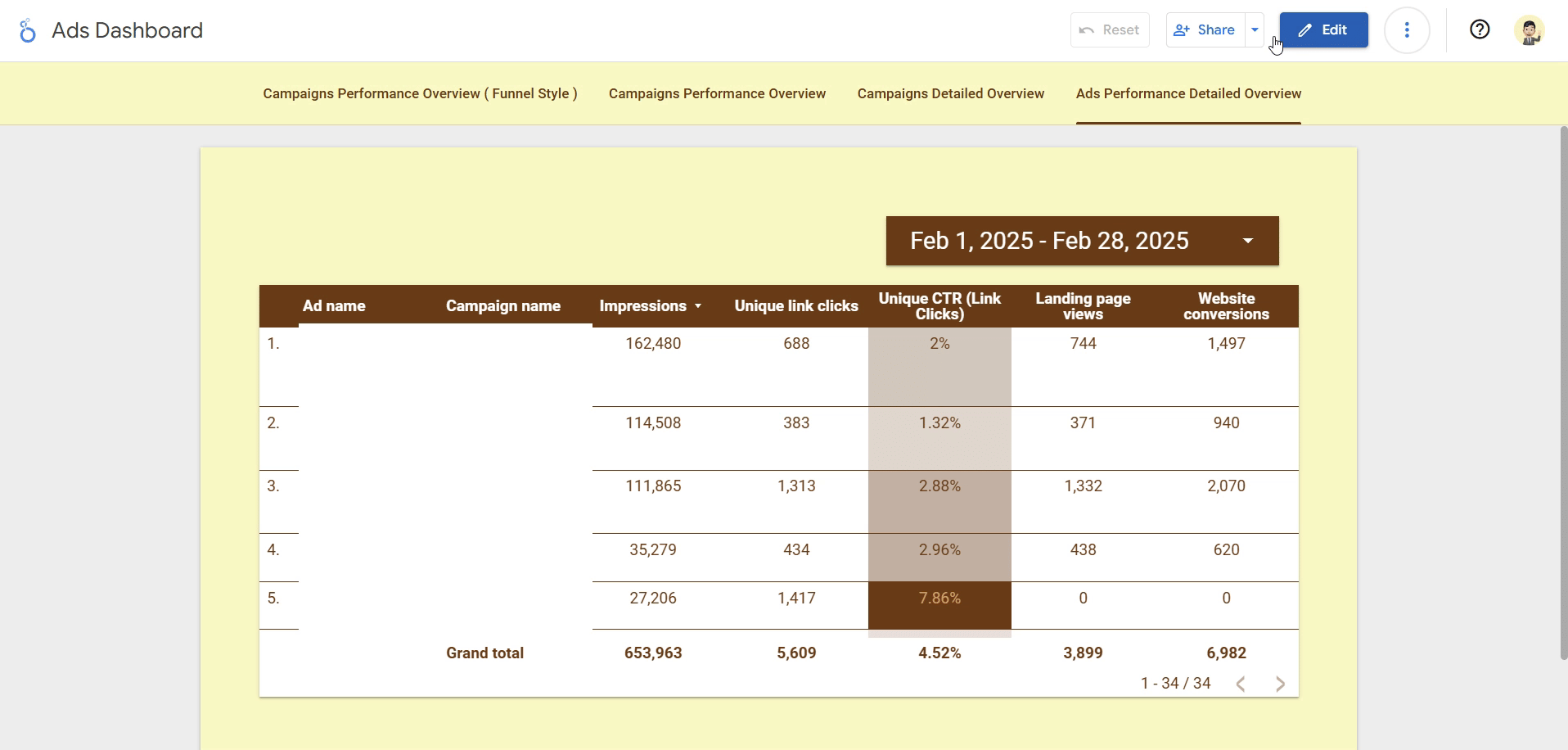
Task: Switch to Campaigns Detailed Overview tab
Action: point(951,93)
